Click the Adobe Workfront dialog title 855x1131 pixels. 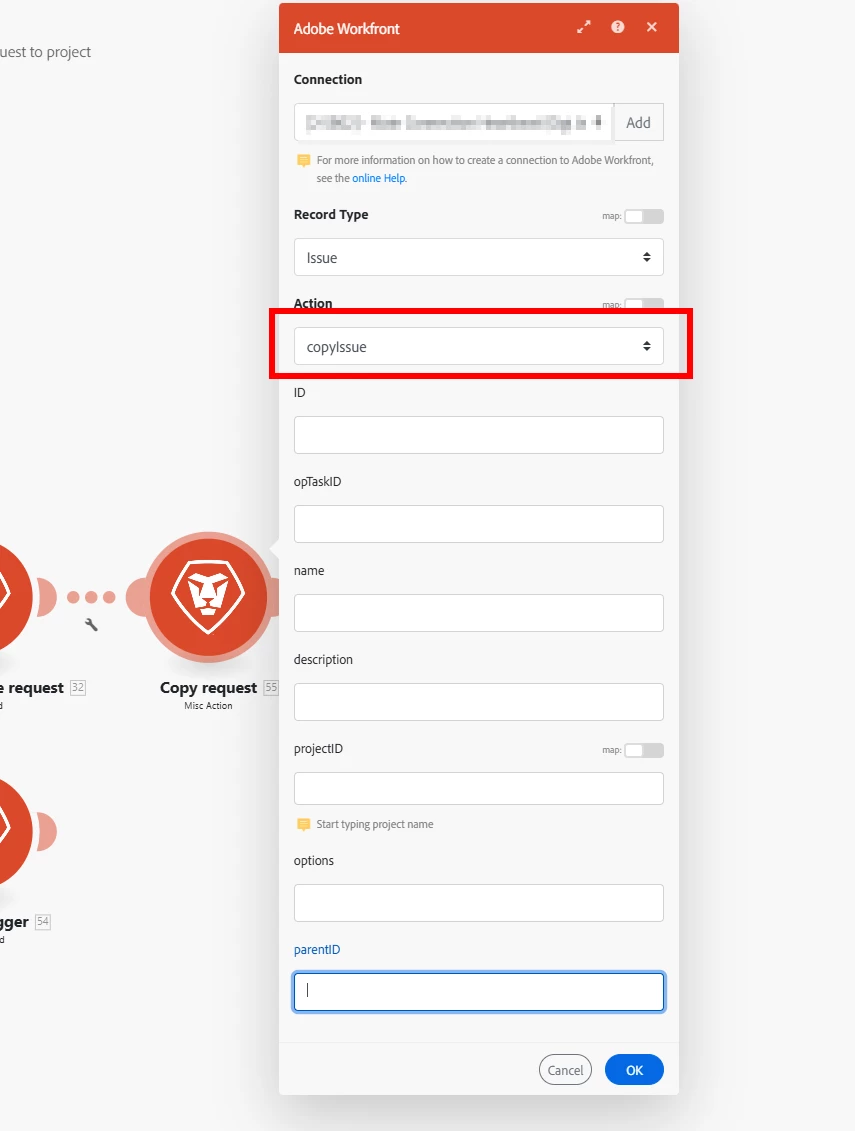346,29
